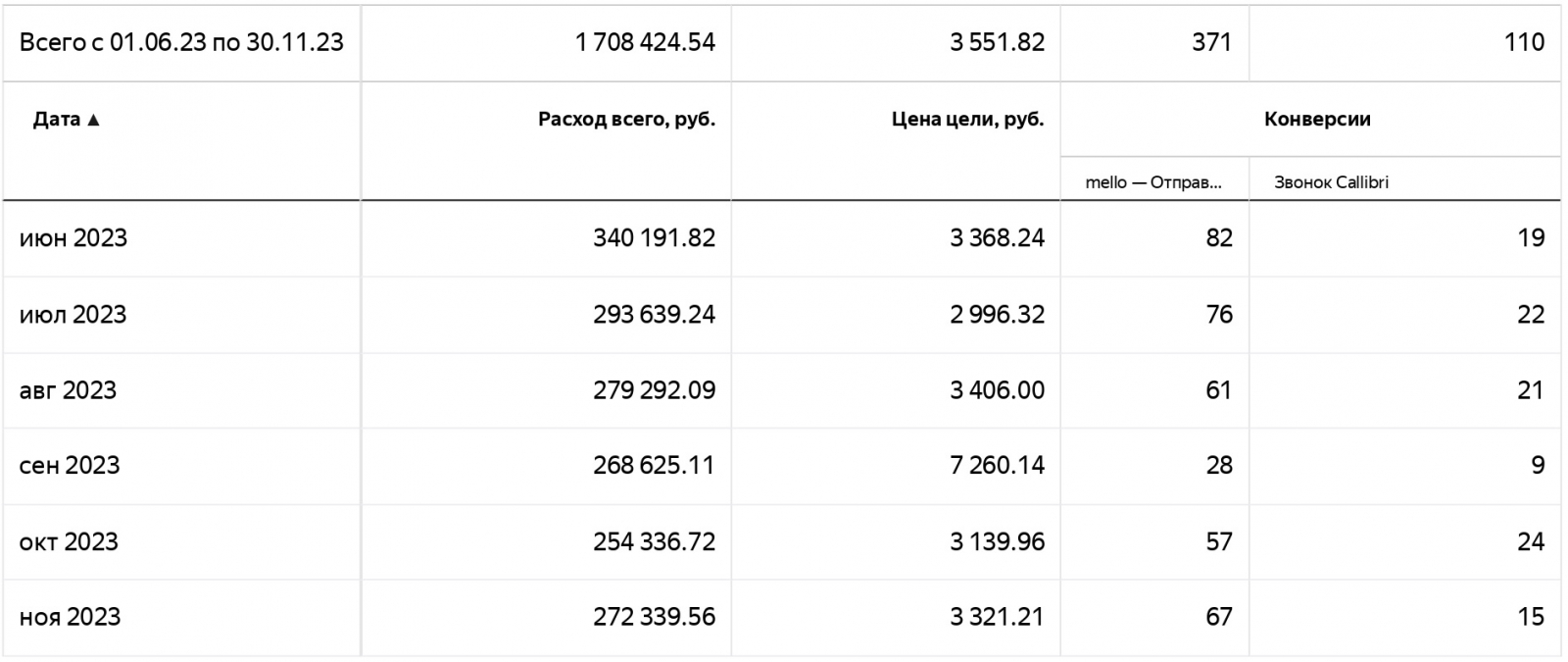Click total Callibri calls value 110
The image size is (1568, 662).
[1524, 42]
